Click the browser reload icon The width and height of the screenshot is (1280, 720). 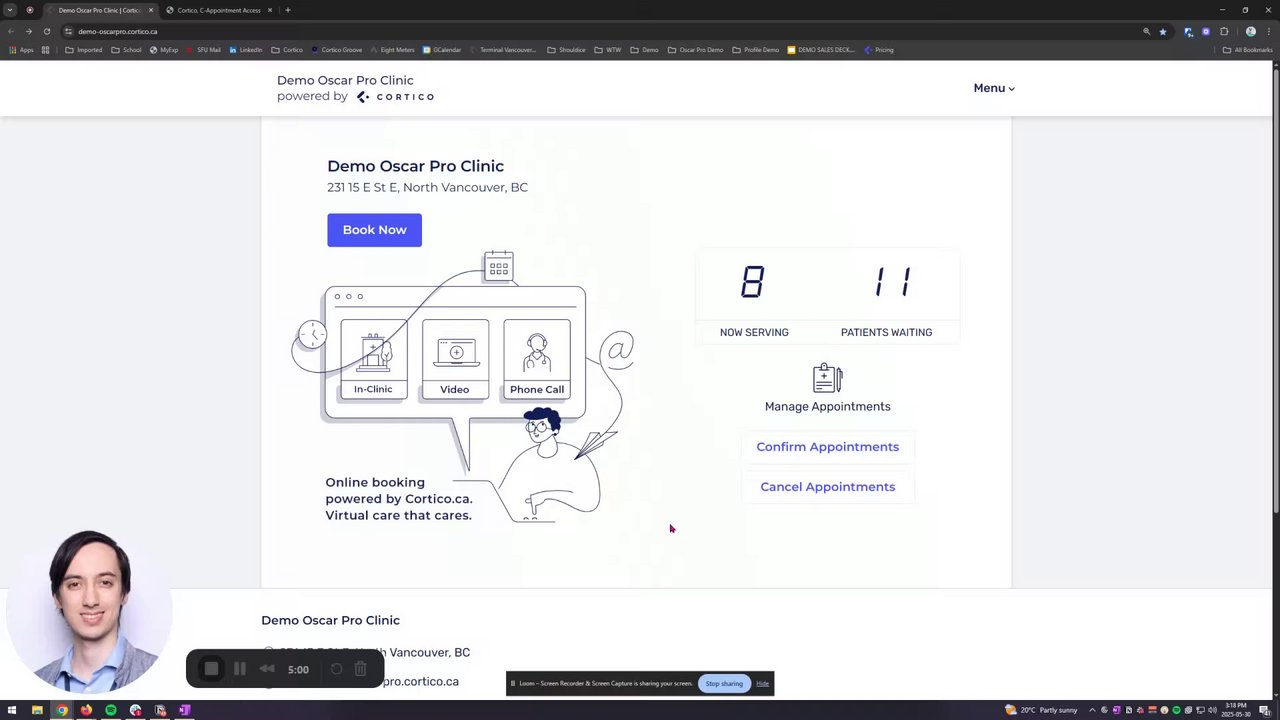[x=46, y=31]
